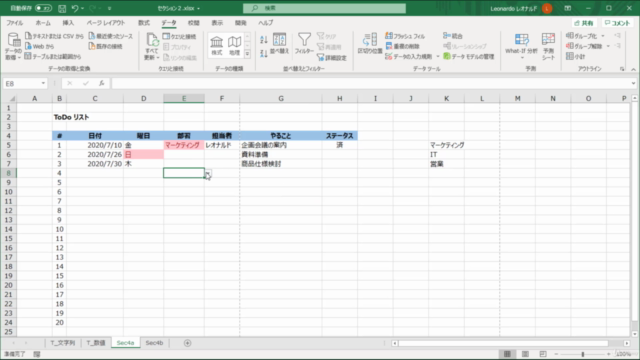Click the search box in title bar

324,8
